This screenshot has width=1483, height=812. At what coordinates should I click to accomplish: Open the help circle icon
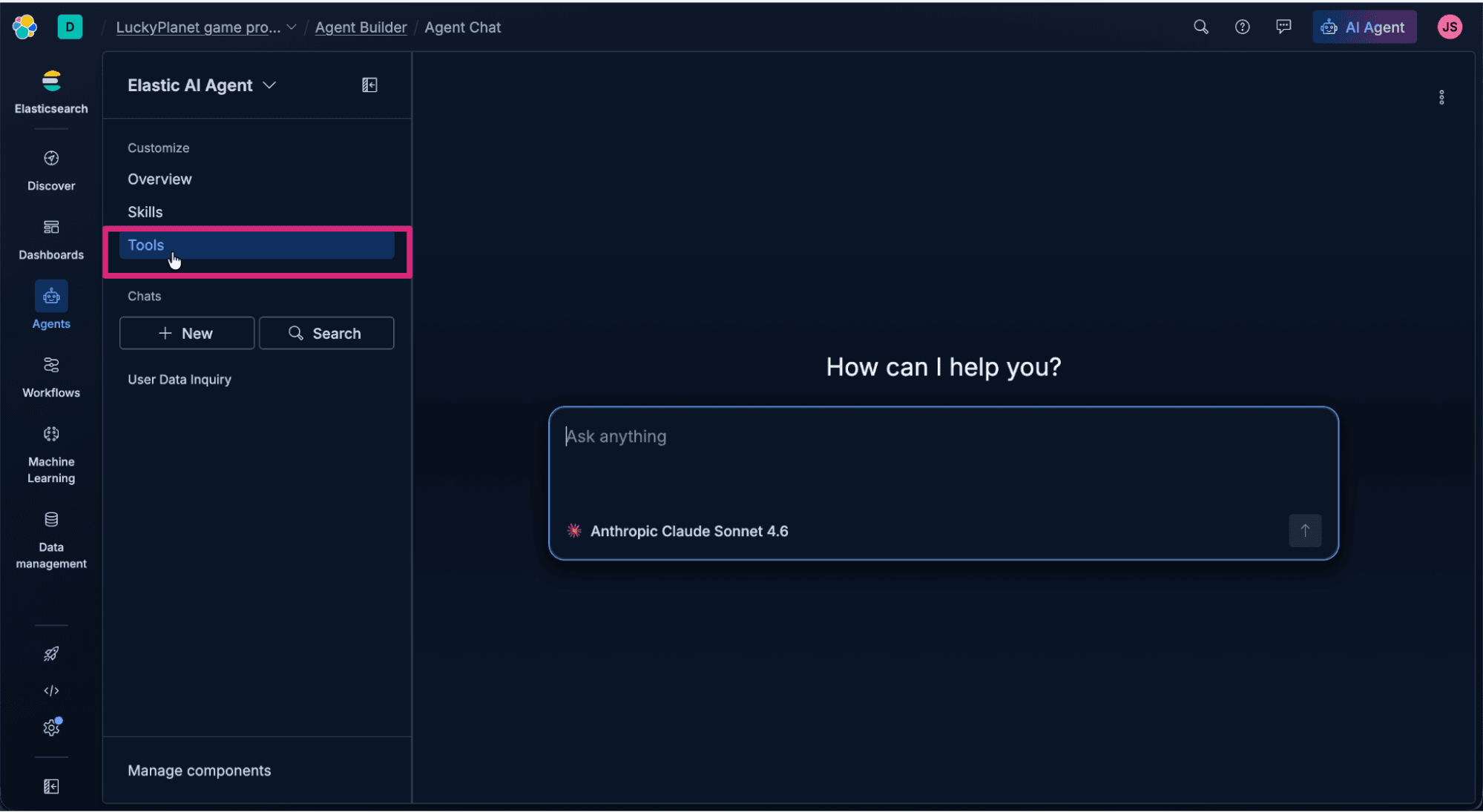point(1243,27)
